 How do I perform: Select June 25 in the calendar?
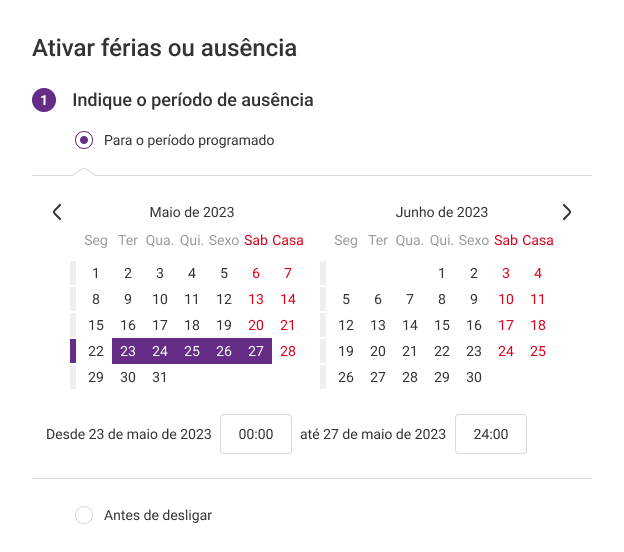pos(538,351)
